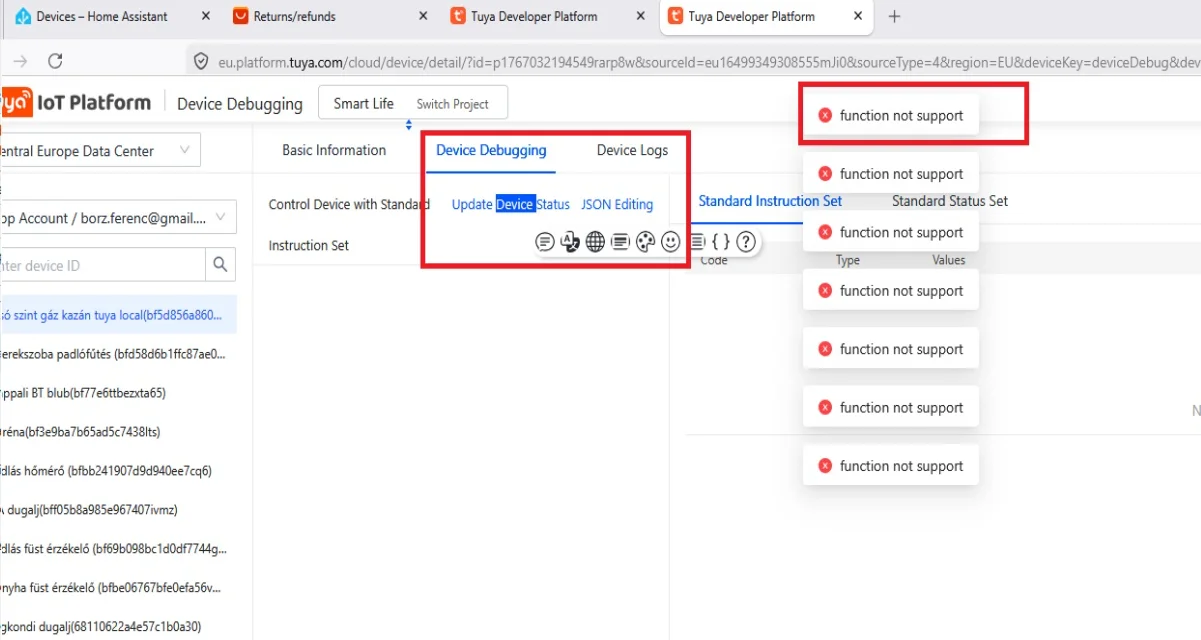Image resolution: width=1201 pixels, height=640 pixels.
Task: Click the curly braces icon in floating toolbar
Action: click(x=720, y=242)
